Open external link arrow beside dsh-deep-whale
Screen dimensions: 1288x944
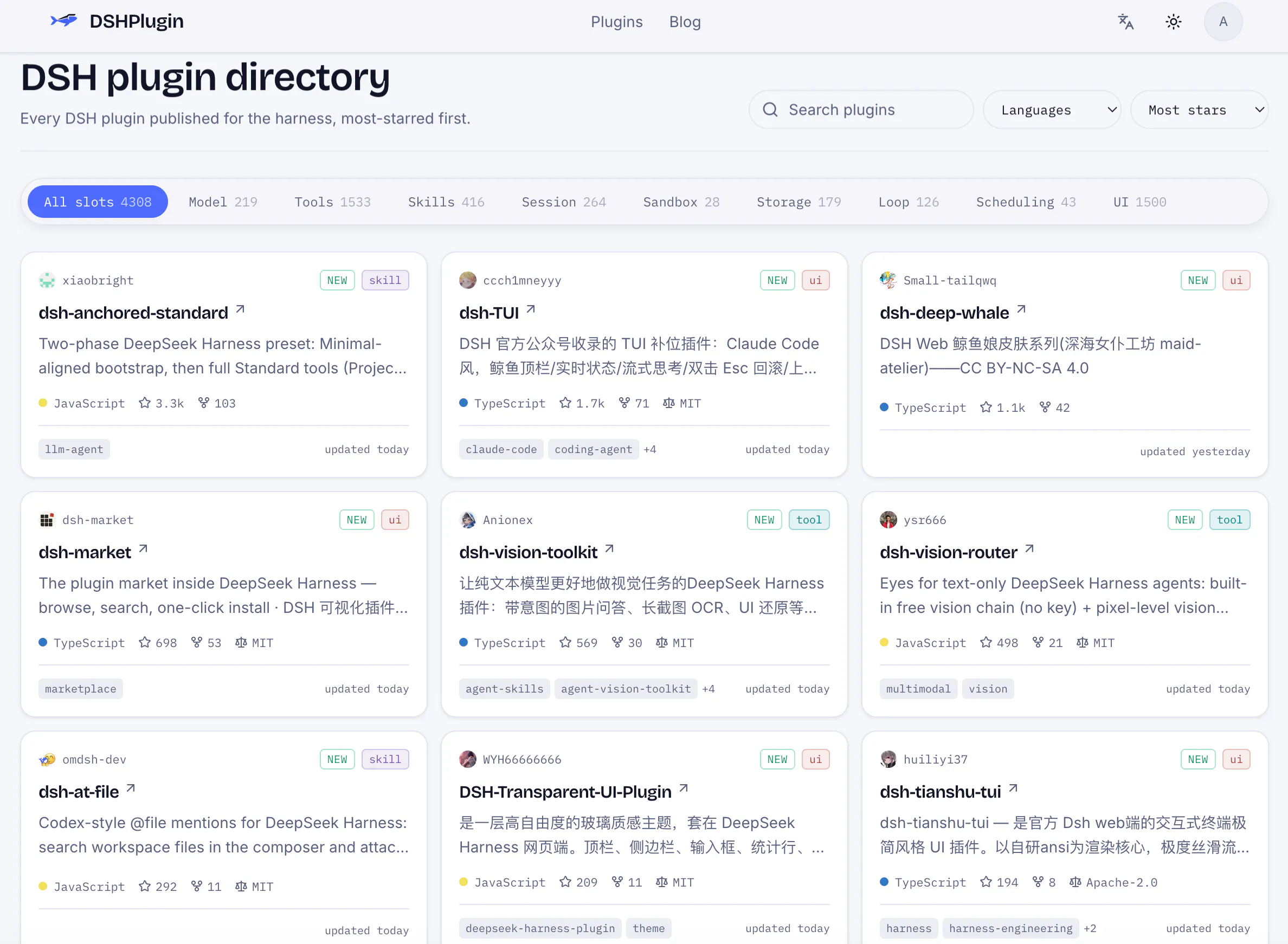click(x=1021, y=310)
